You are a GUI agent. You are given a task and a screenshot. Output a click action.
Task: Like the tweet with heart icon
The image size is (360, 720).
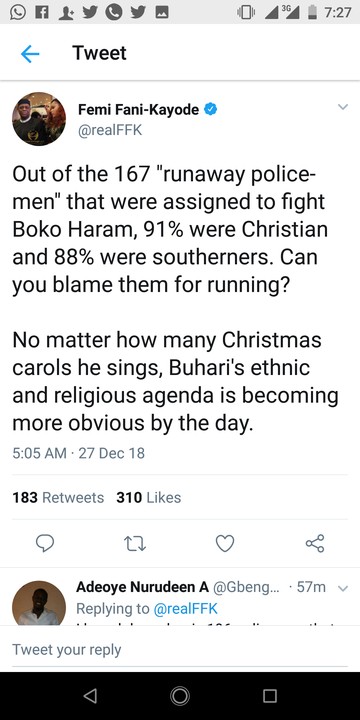pos(225,544)
